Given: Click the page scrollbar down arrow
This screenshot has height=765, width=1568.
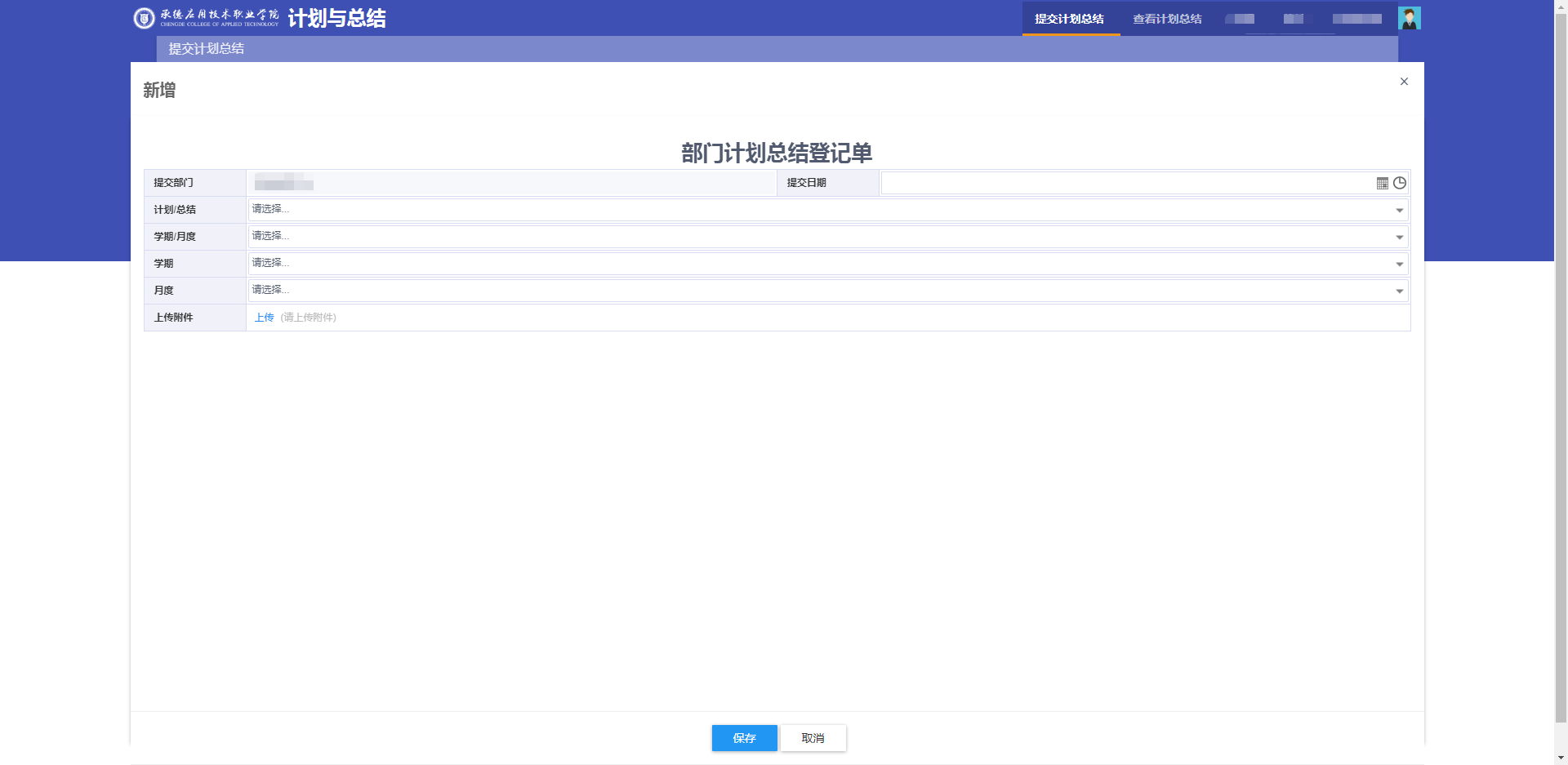Looking at the screenshot, I should 1561,758.
